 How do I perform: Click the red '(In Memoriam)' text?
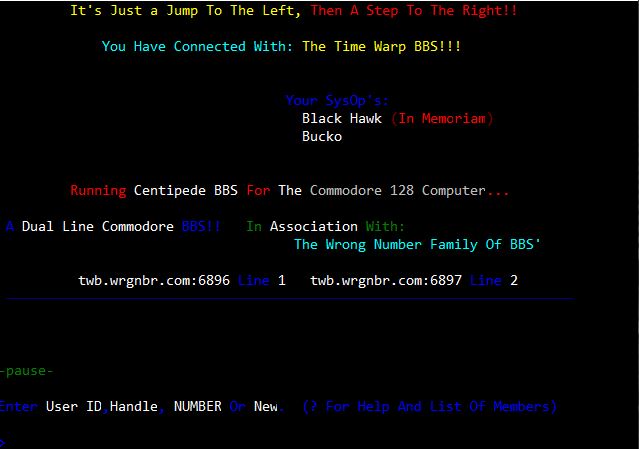442,119
